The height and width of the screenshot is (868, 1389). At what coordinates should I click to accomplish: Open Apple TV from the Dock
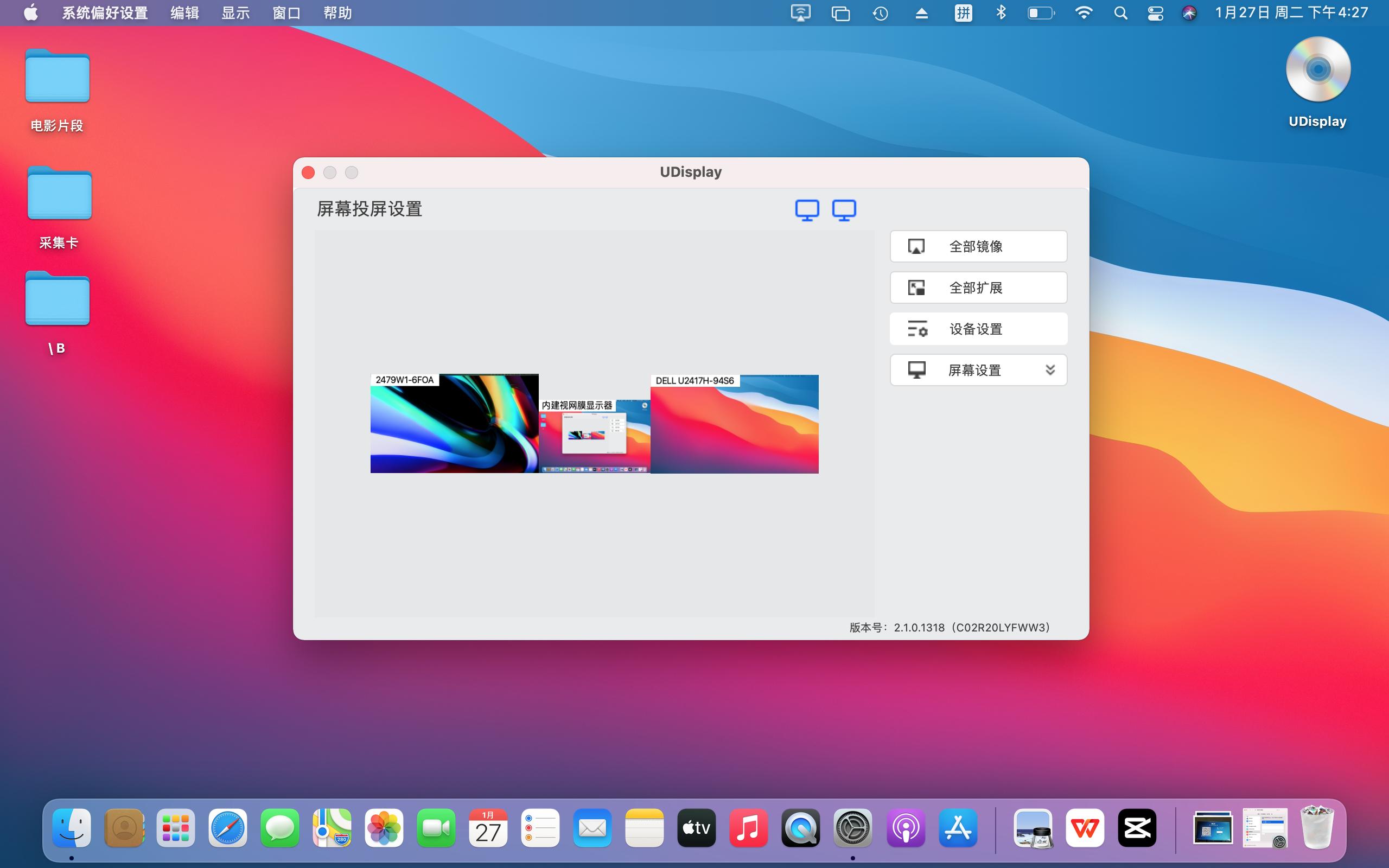696,828
